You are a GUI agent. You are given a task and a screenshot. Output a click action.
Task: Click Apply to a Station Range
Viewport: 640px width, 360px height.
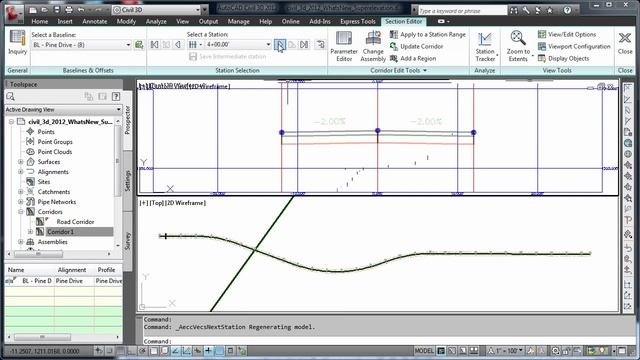point(427,35)
